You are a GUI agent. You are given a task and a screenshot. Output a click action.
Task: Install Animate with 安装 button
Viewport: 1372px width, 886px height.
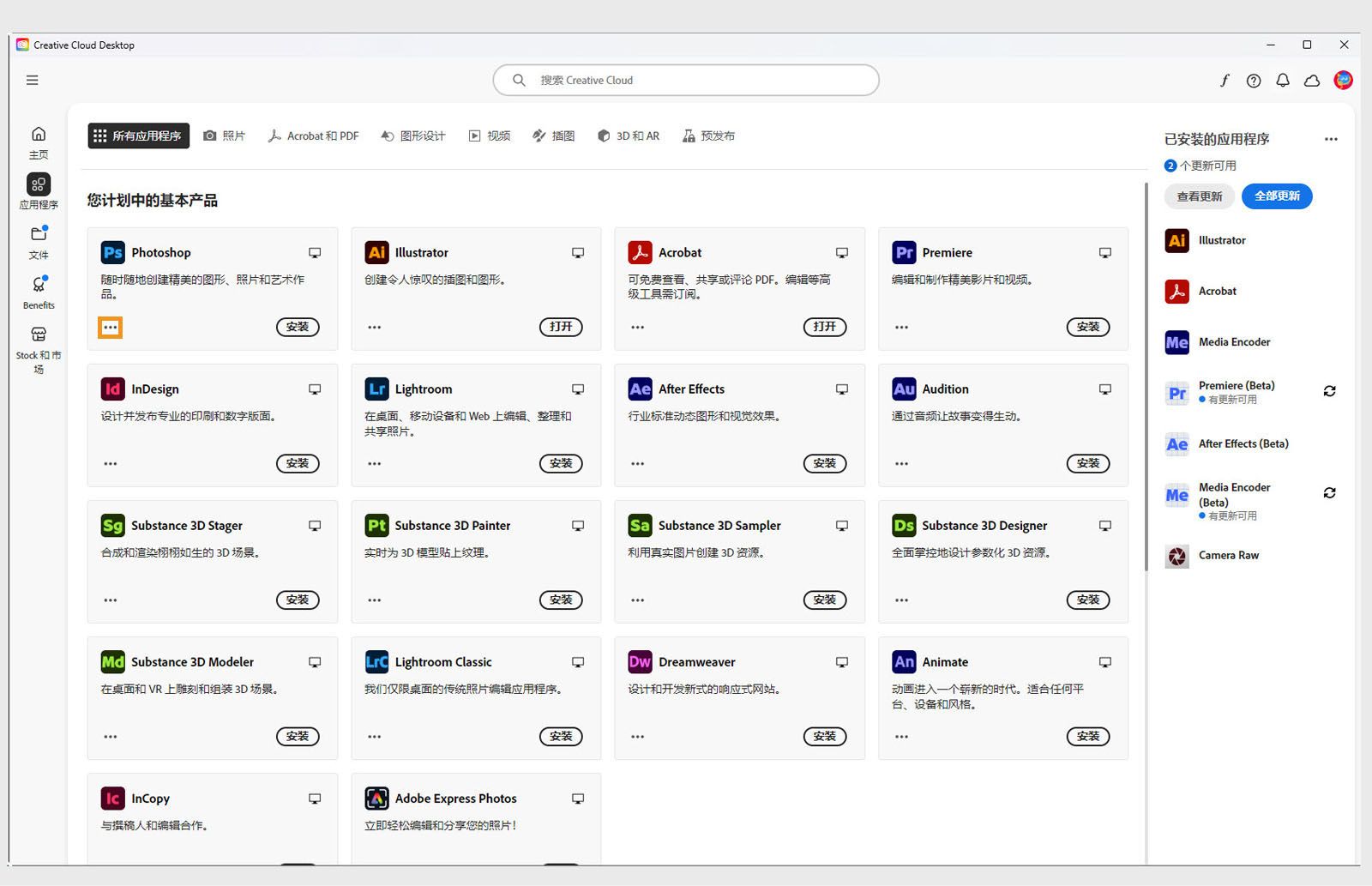(x=1088, y=736)
